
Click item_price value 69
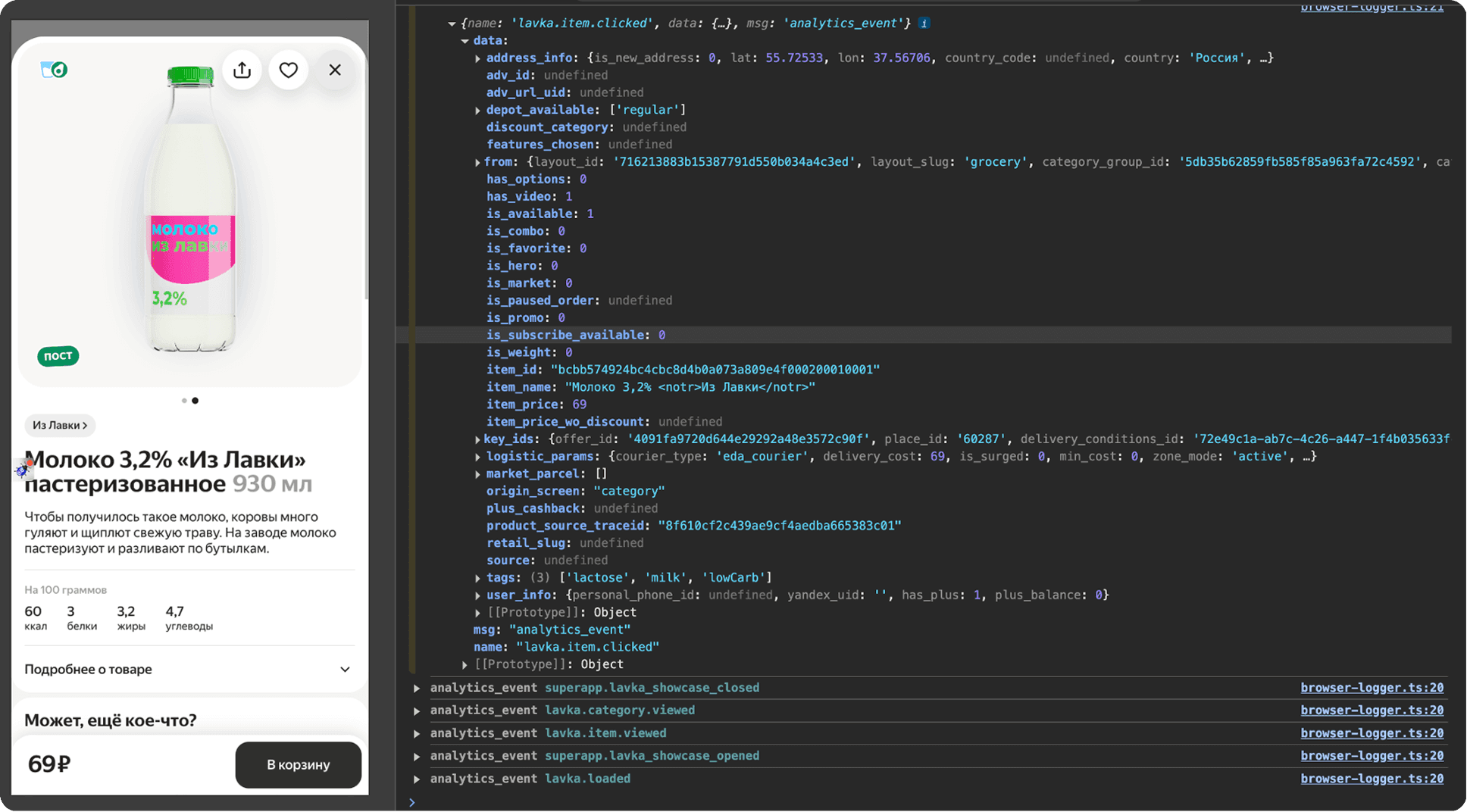pyautogui.click(x=579, y=404)
